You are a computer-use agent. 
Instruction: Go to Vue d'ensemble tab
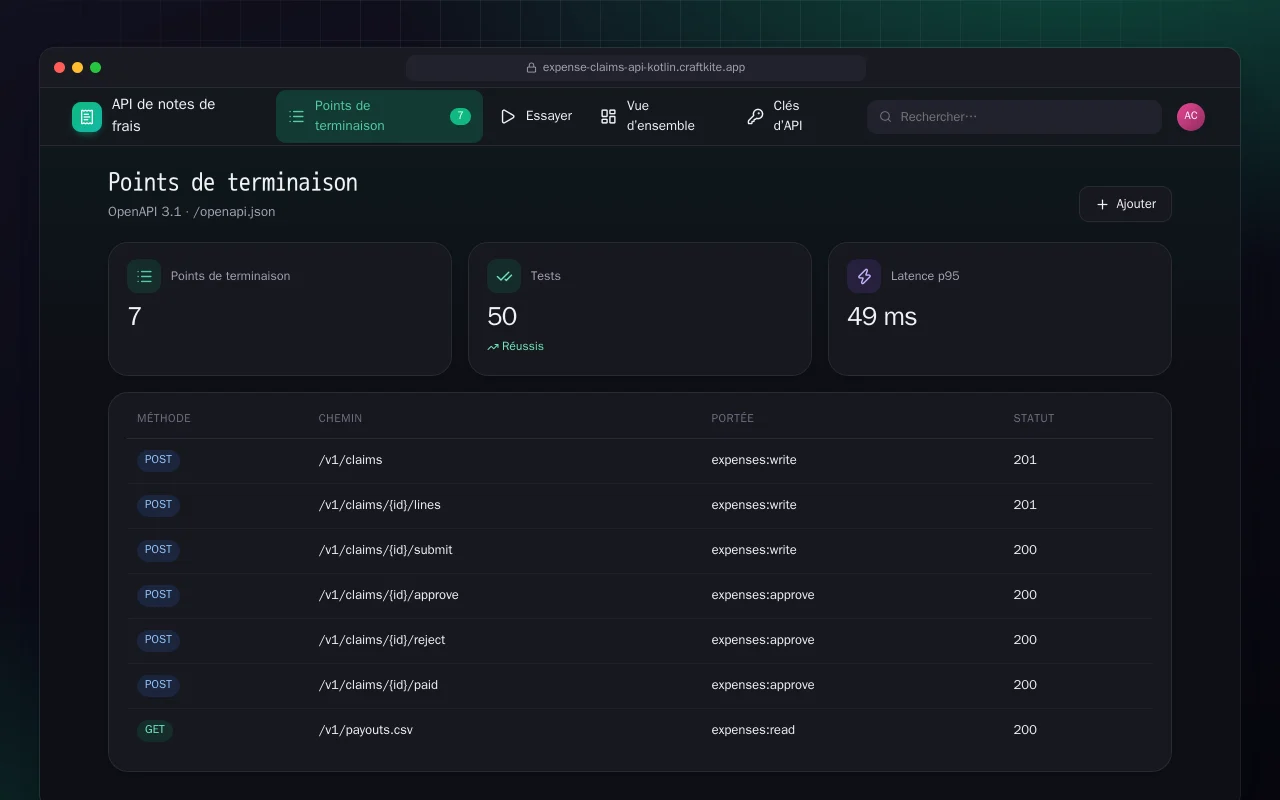659,117
